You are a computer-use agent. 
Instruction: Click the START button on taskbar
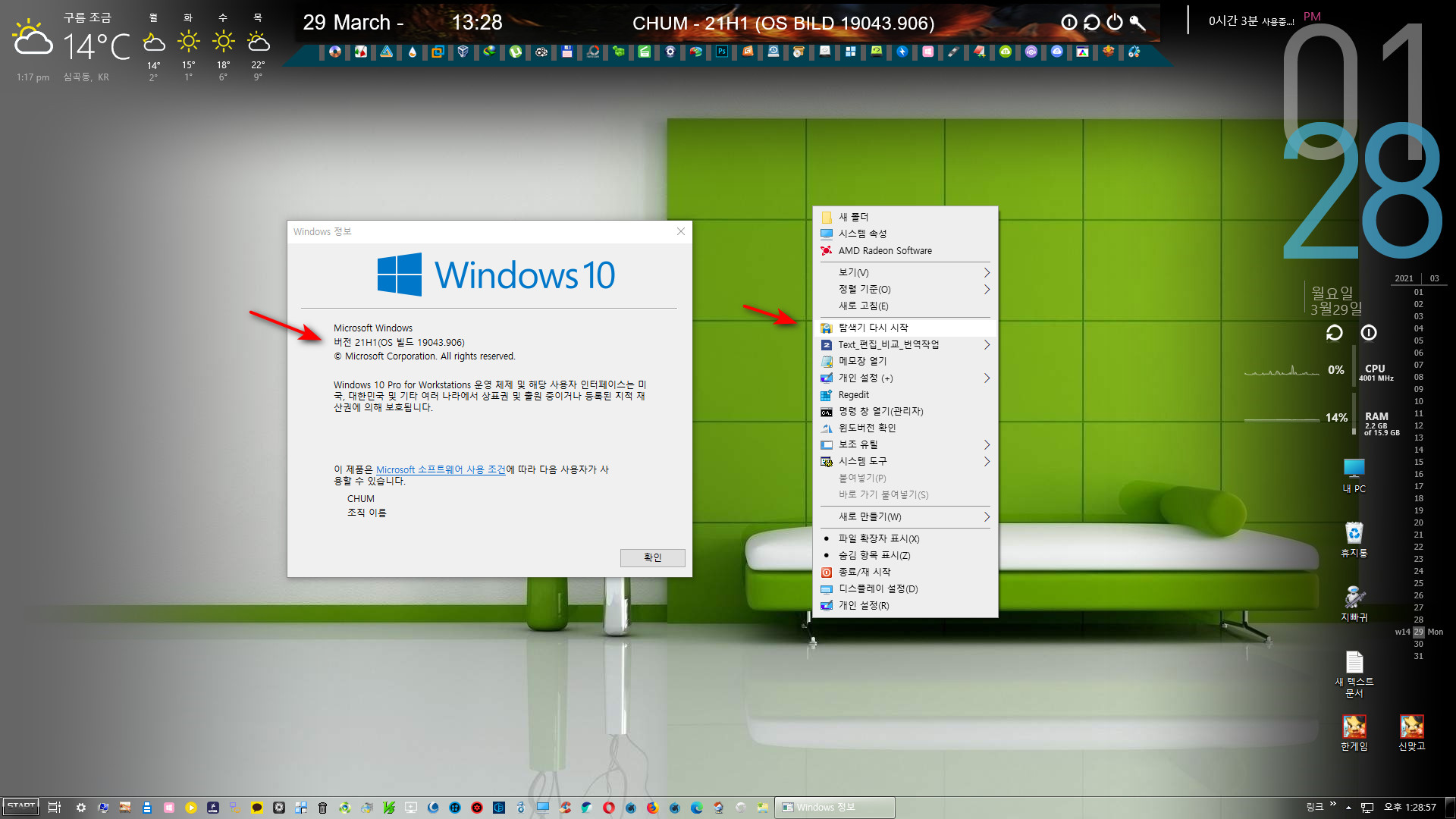click(x=20, y=807)
